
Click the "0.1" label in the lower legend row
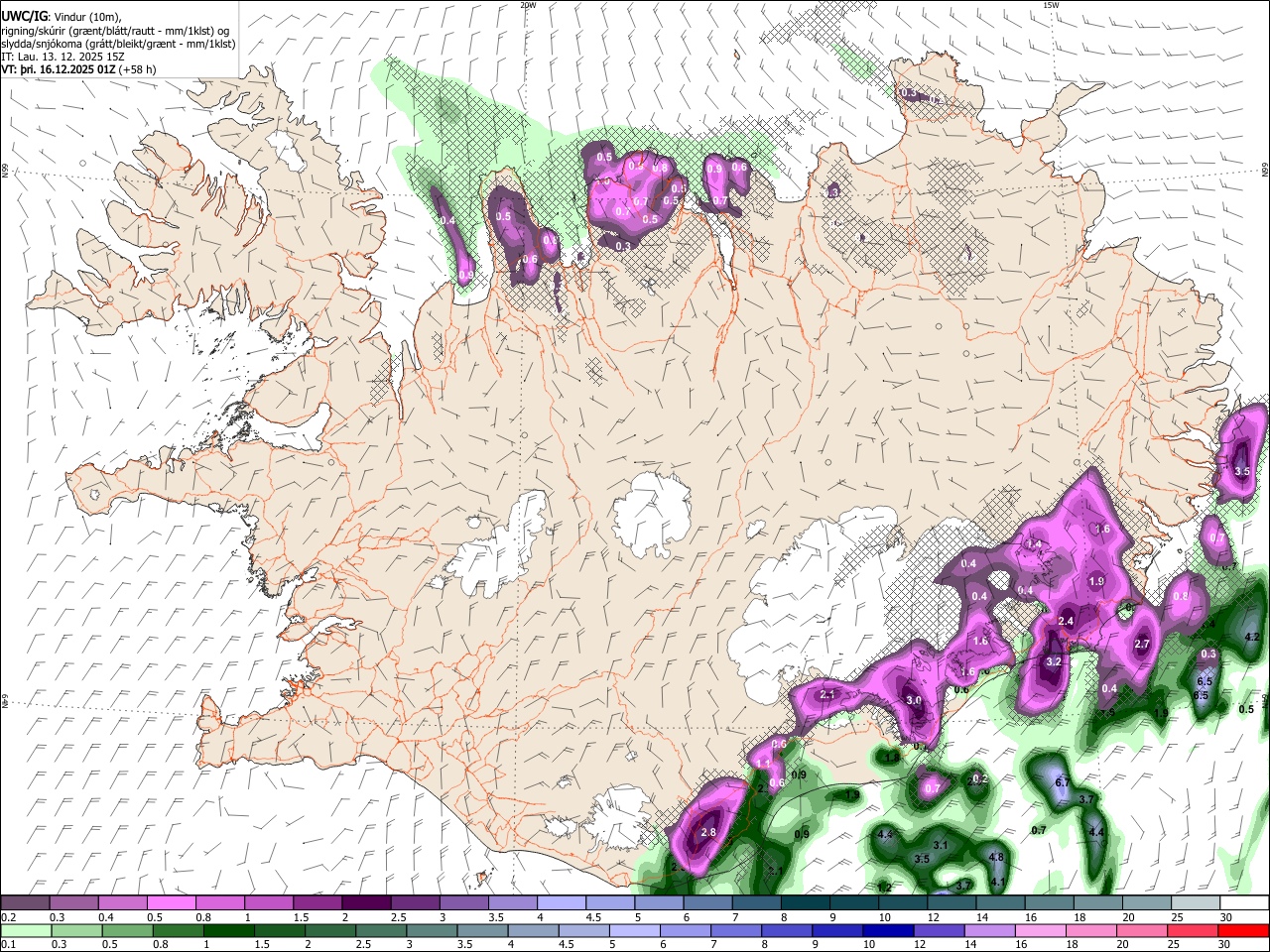point(9,945)
